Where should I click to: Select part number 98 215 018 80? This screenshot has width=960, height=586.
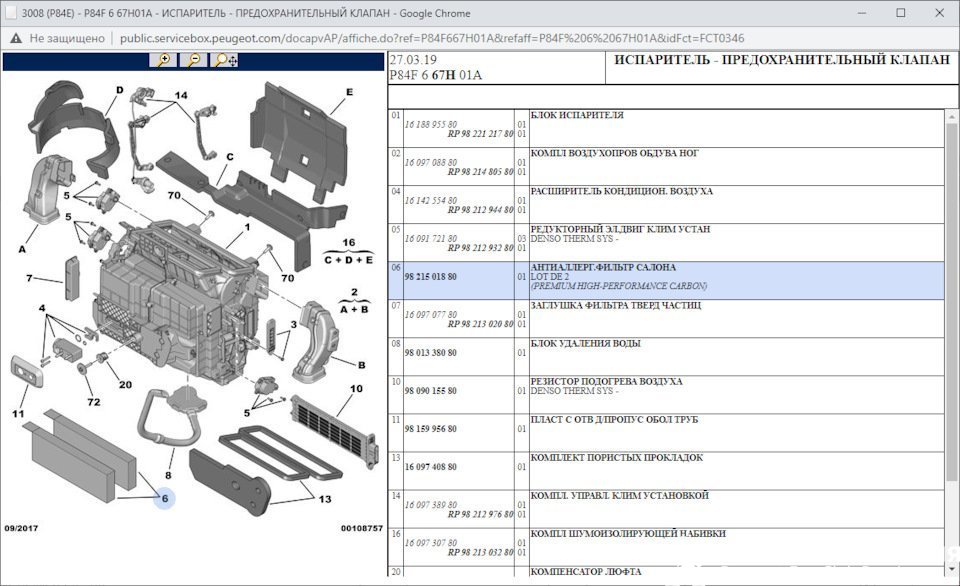(430, 277)
